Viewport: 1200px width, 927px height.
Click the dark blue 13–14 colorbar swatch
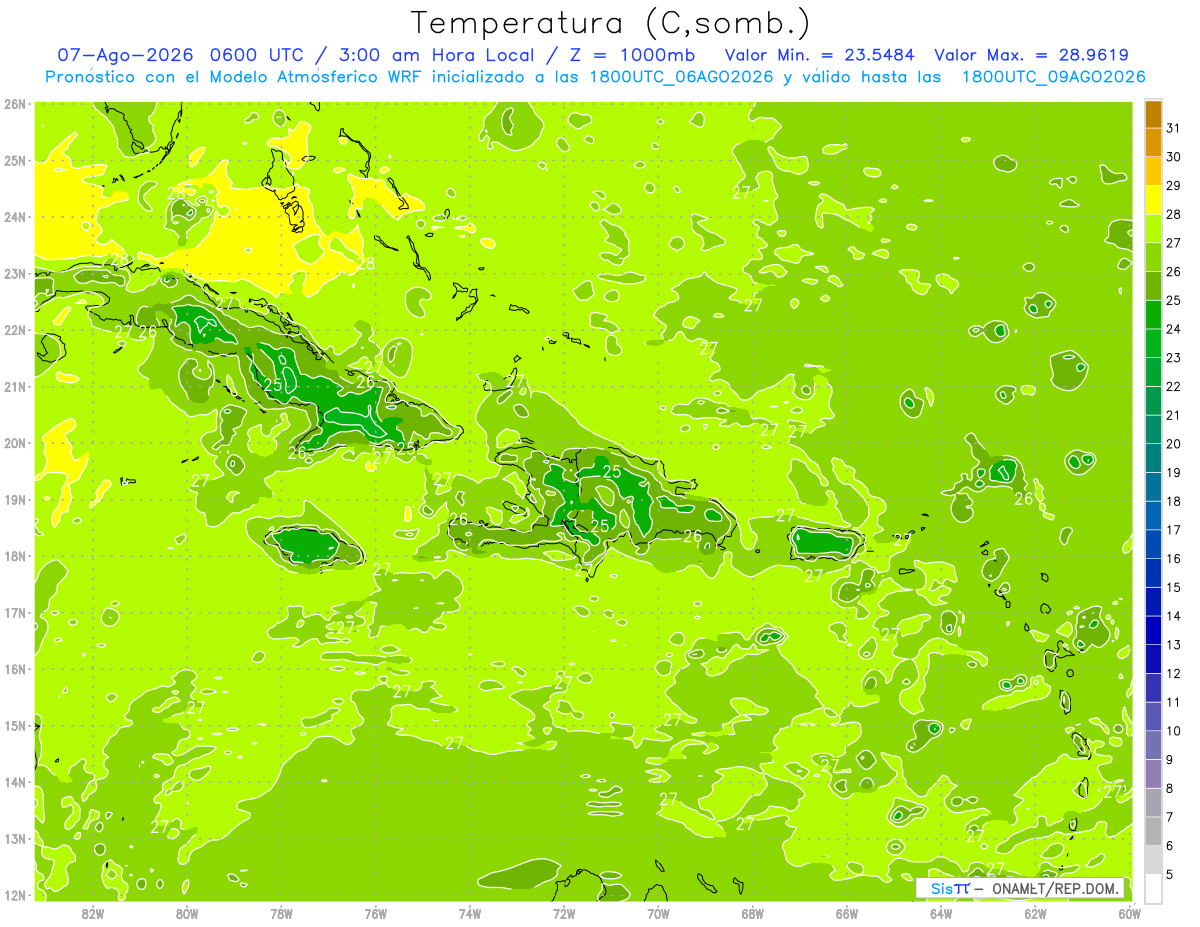pos(1153,631)
